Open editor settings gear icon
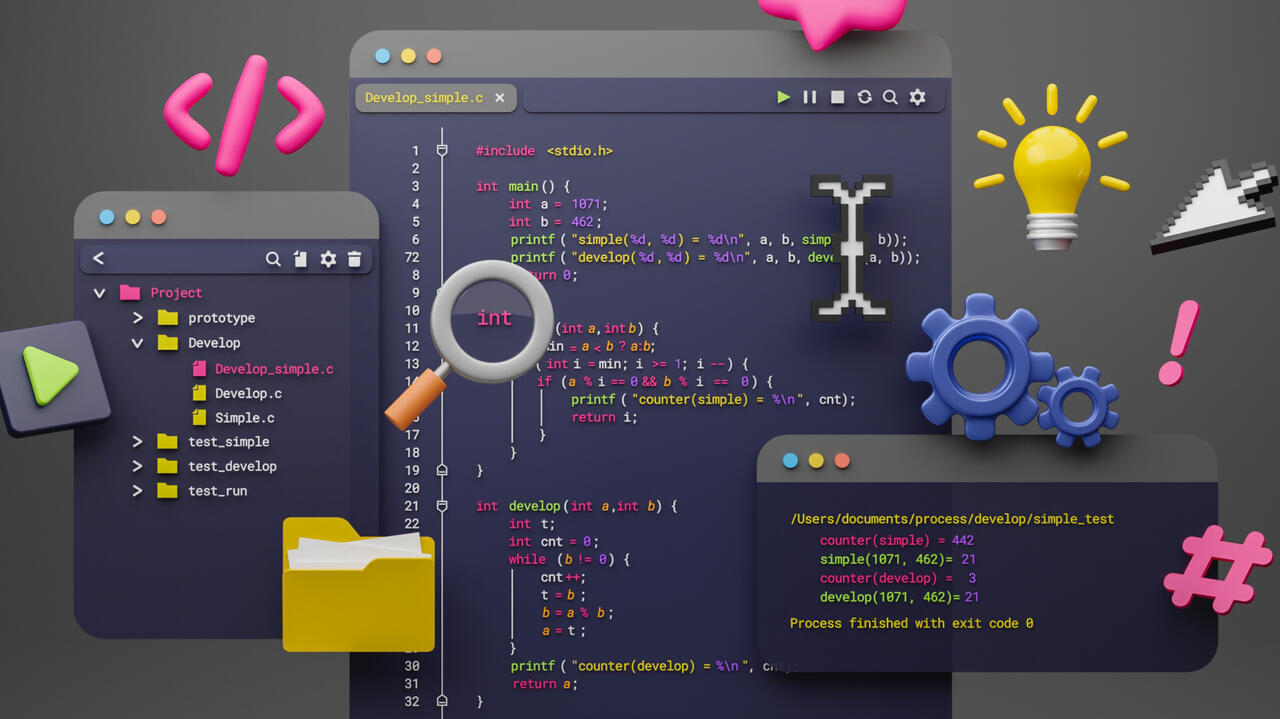Viewport: 1280px width, 719px height. [x=917, y=97]
